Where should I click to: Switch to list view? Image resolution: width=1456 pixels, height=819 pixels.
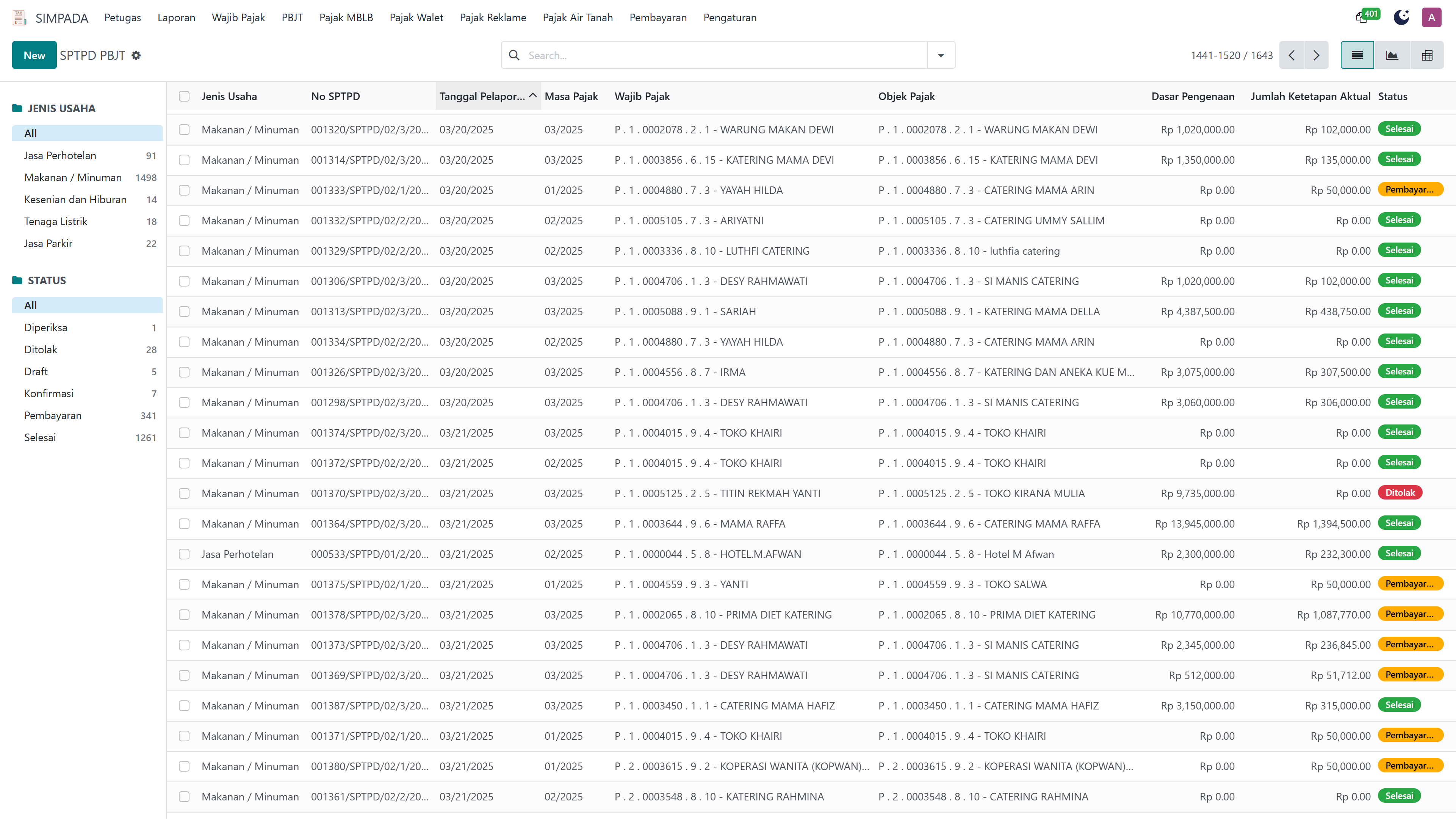pyautogui.click(x=1357, y=55)
